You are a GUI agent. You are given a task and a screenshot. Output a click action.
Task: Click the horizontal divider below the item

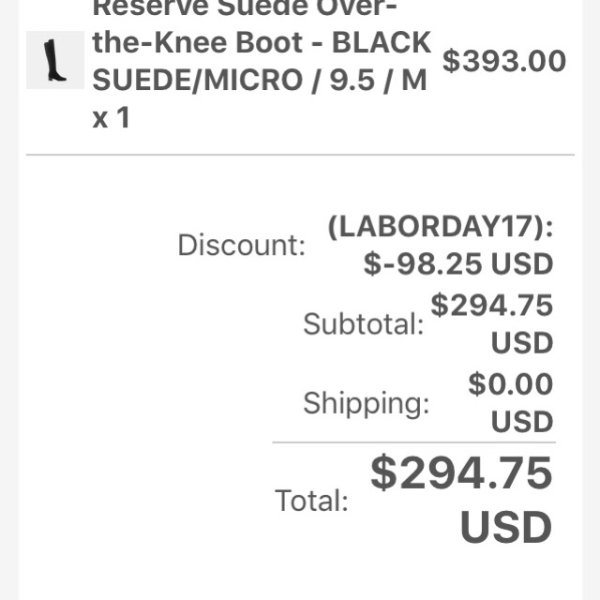tap(300, 155)
